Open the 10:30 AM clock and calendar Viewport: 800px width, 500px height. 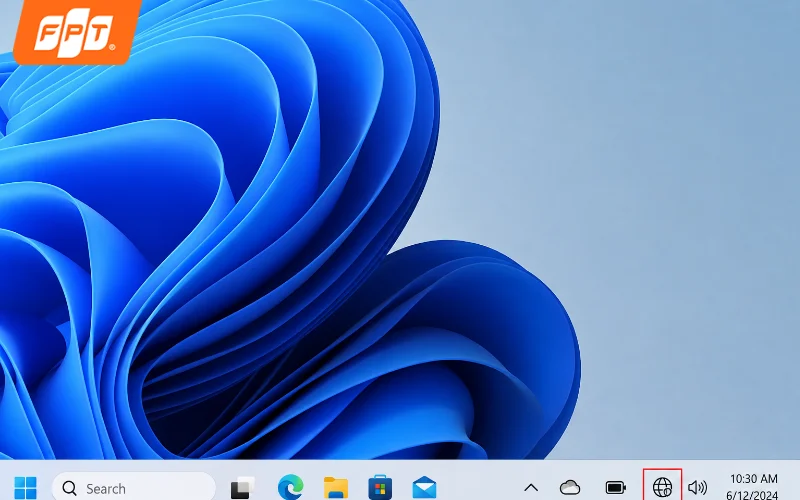(753, 486)
